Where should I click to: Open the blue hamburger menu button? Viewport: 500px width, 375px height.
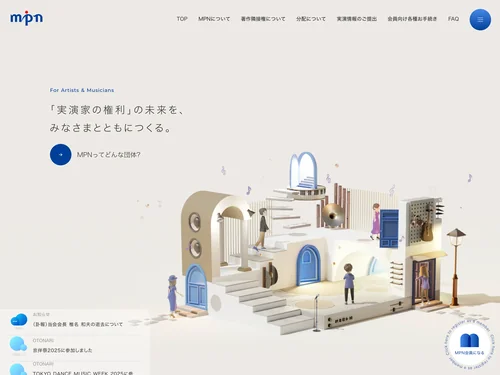click(480, 20)
